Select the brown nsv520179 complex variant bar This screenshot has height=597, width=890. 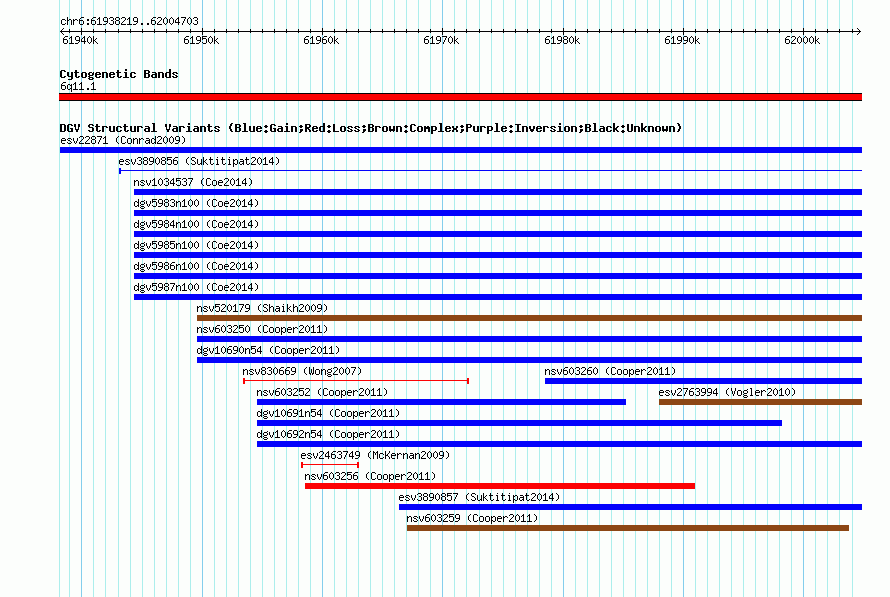(529, 318)
